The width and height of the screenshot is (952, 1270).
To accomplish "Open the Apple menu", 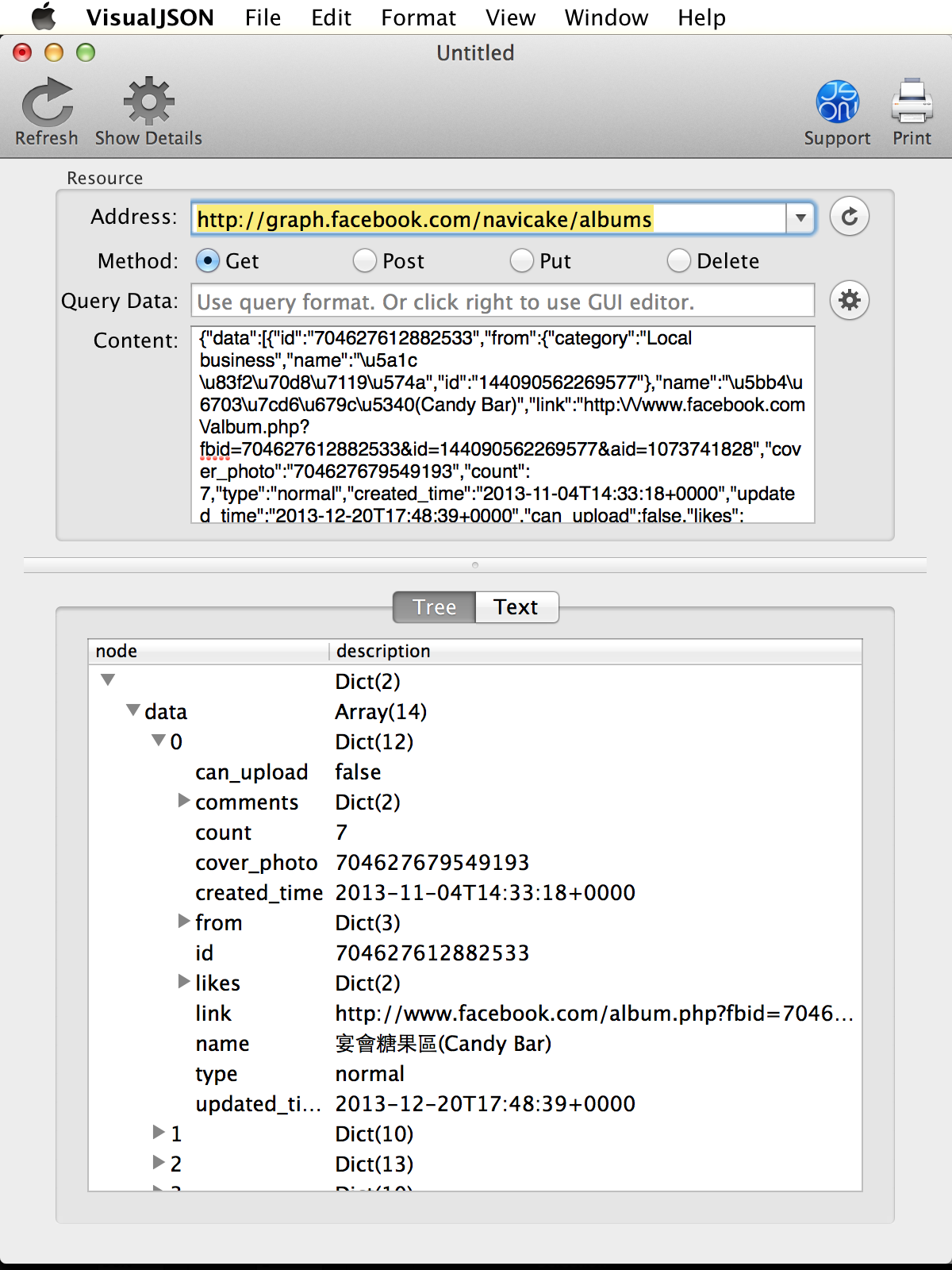I will tap(44, 17).
